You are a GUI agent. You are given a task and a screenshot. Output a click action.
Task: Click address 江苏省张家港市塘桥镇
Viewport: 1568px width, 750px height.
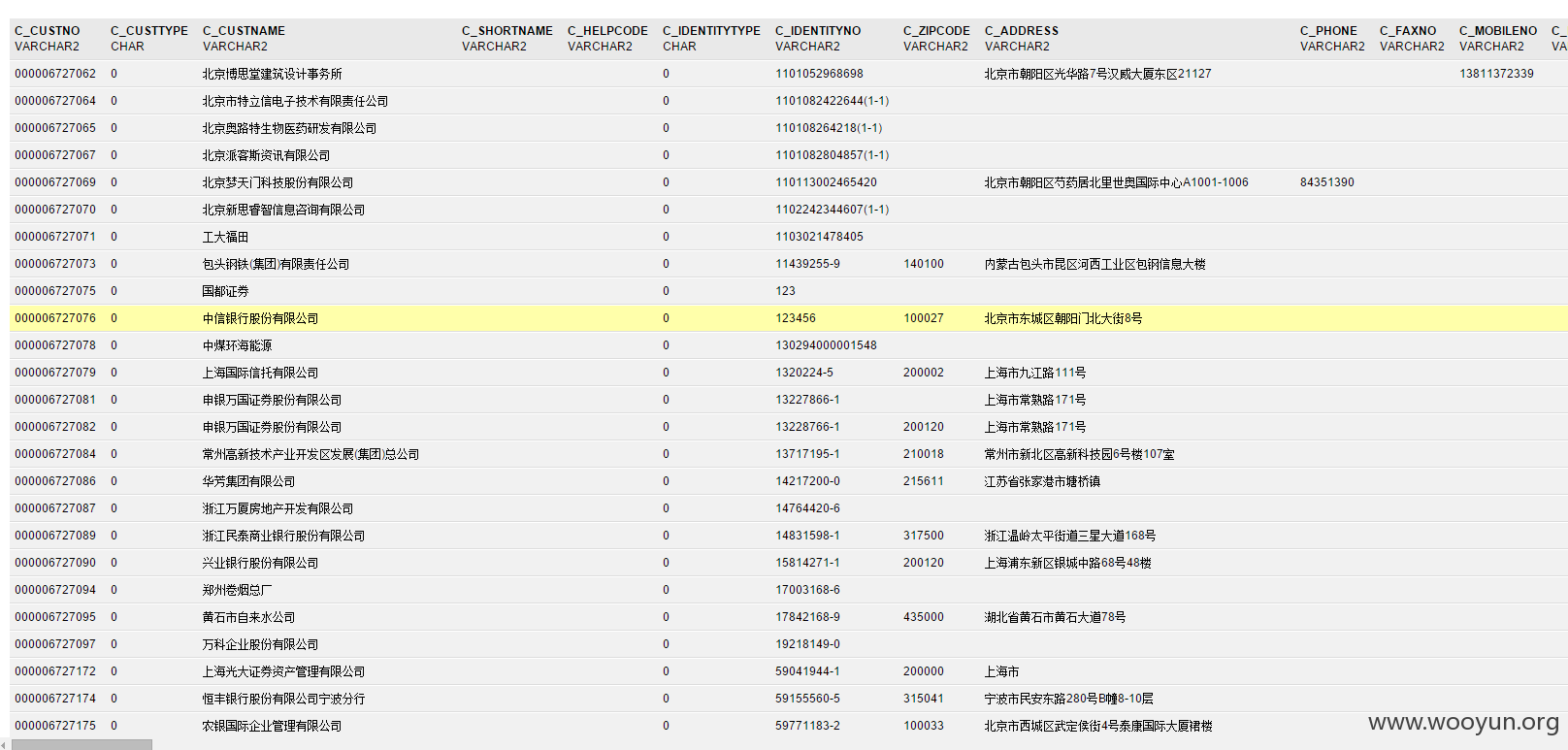coord(1042,481)
